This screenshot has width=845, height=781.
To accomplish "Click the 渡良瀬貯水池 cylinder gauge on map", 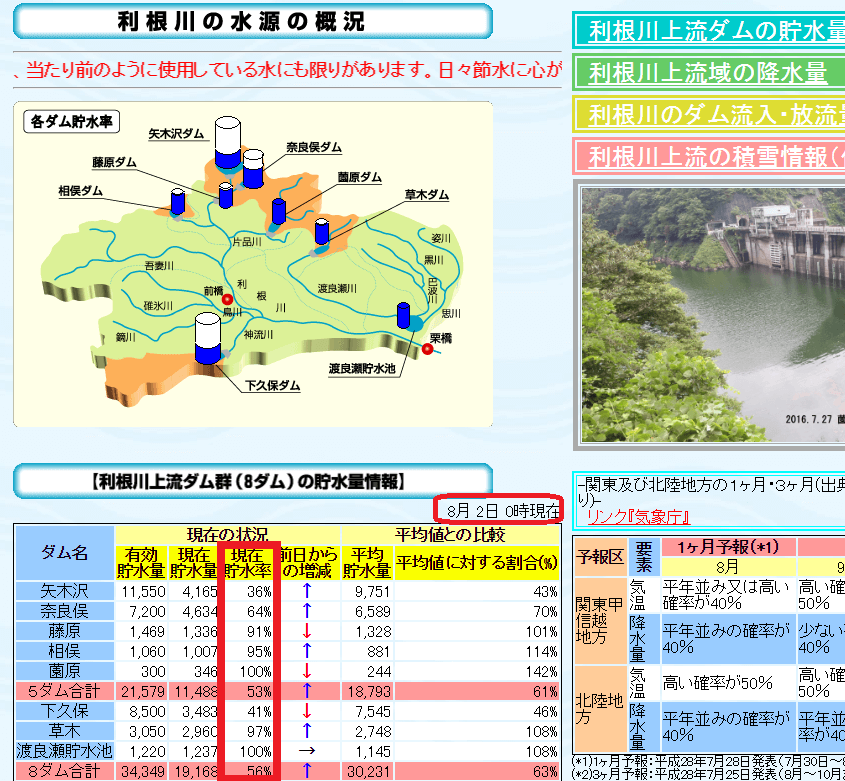I will [403, 315].
